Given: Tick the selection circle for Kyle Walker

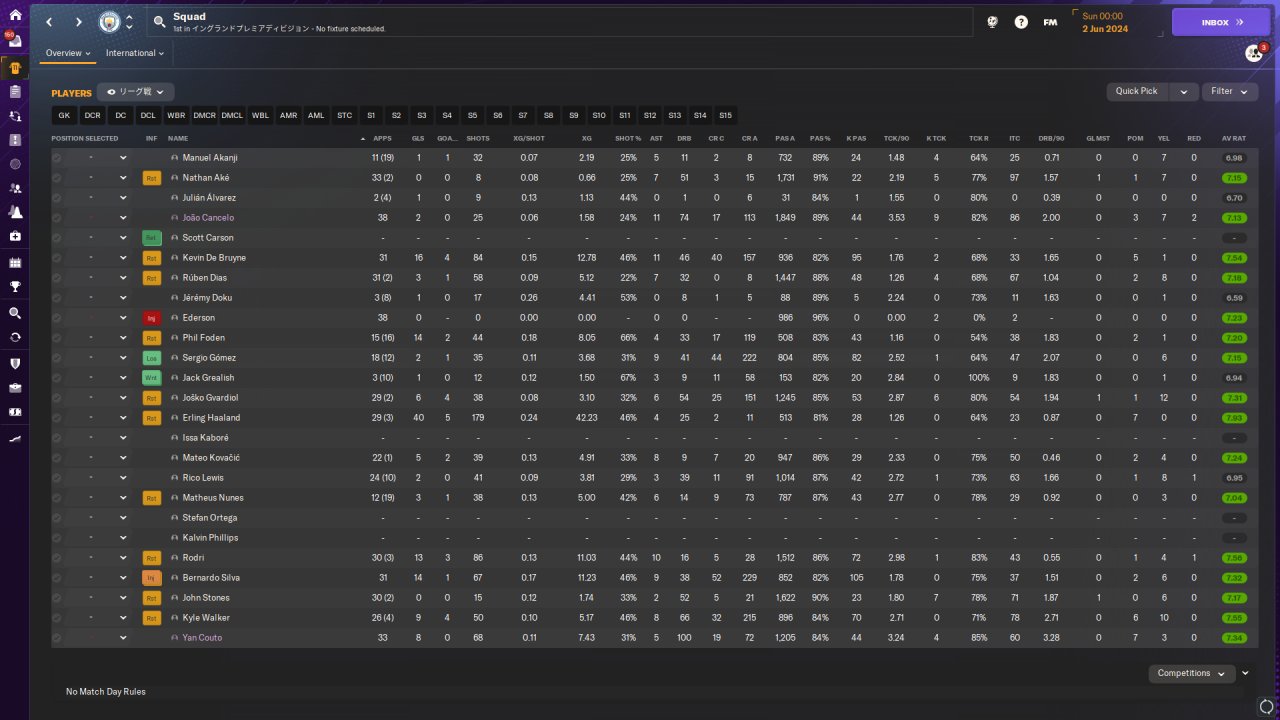Looking at the screenshot, I should tap(57, 618).
